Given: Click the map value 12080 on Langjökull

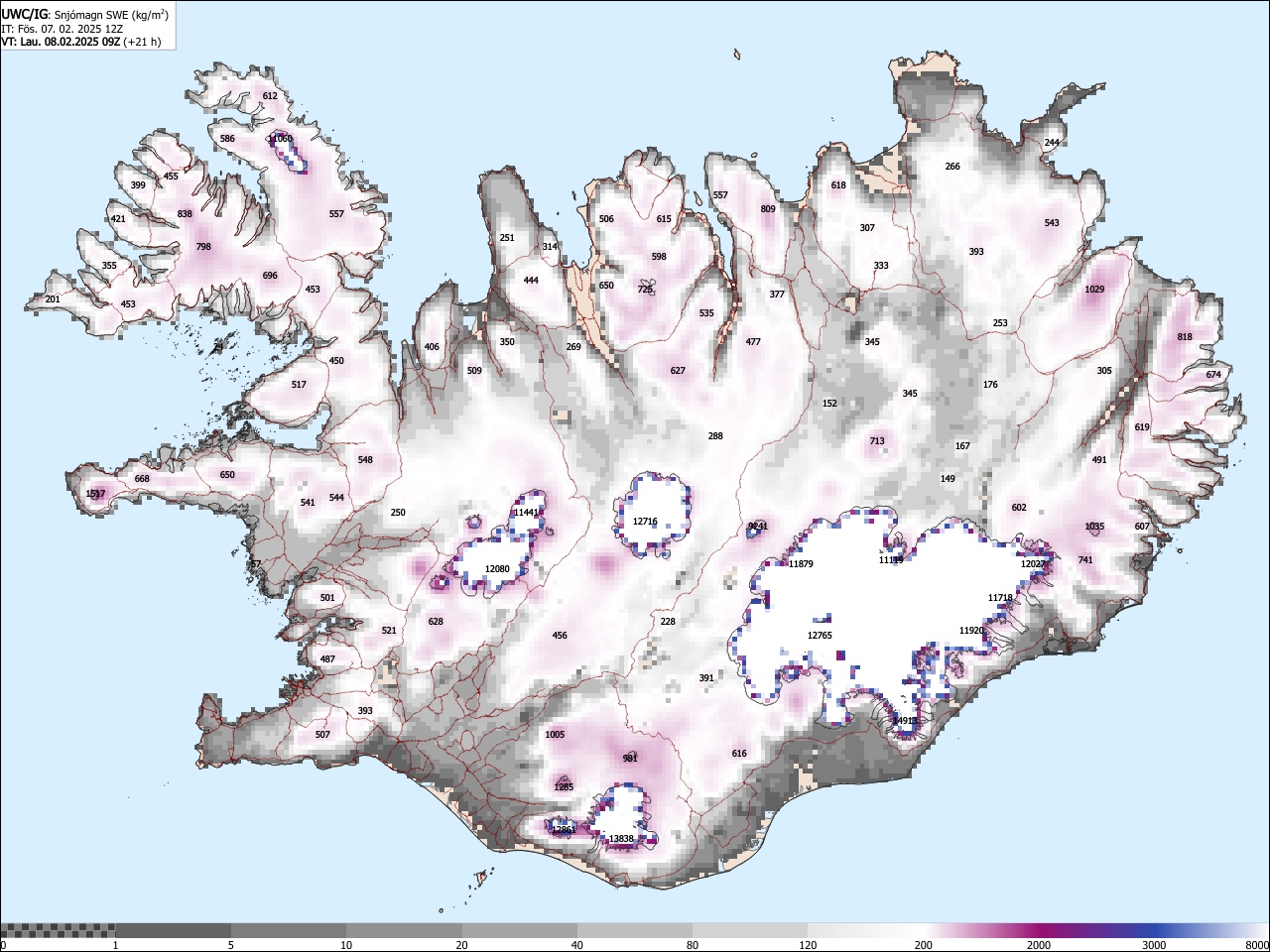Looking at the screenshot, I should (497, 569).
